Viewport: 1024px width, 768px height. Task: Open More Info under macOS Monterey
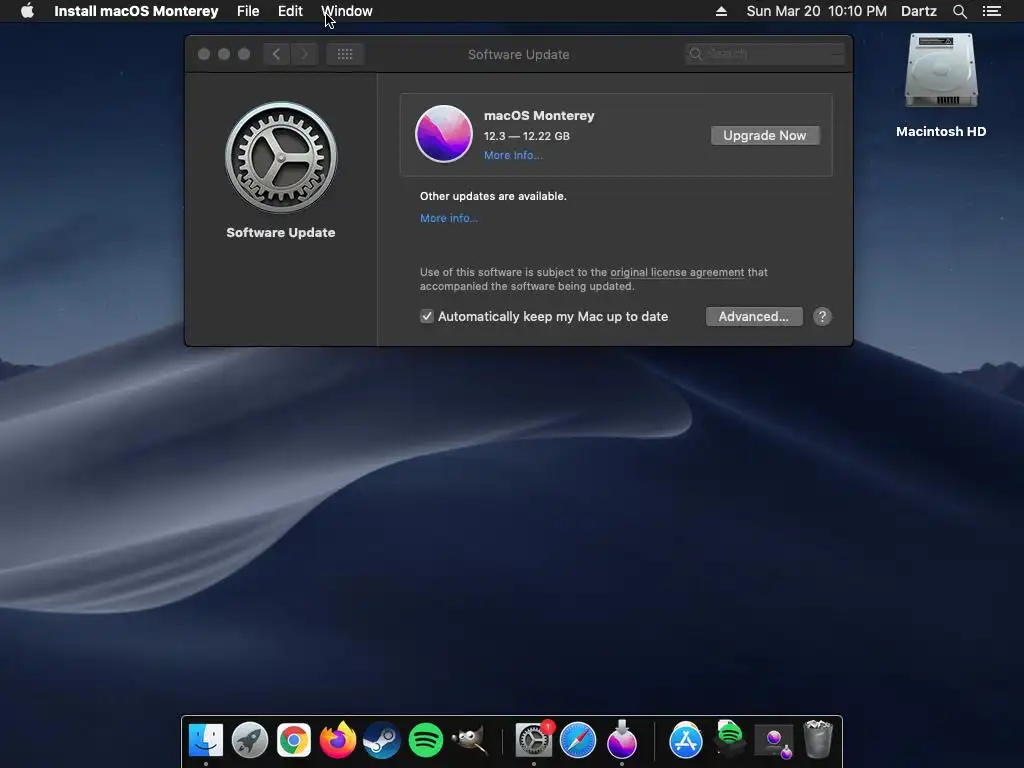point(513,155)
